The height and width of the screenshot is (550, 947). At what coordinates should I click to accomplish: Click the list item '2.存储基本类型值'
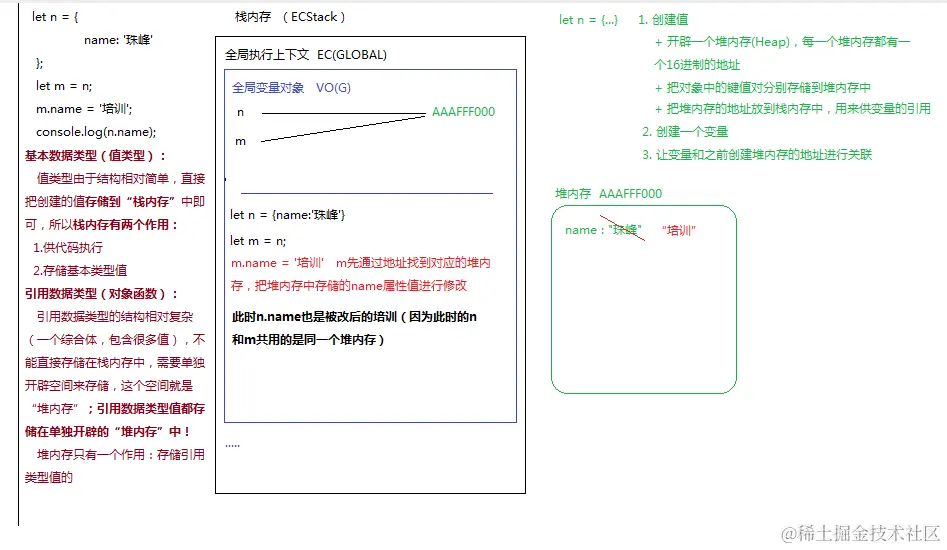point(80,270)
